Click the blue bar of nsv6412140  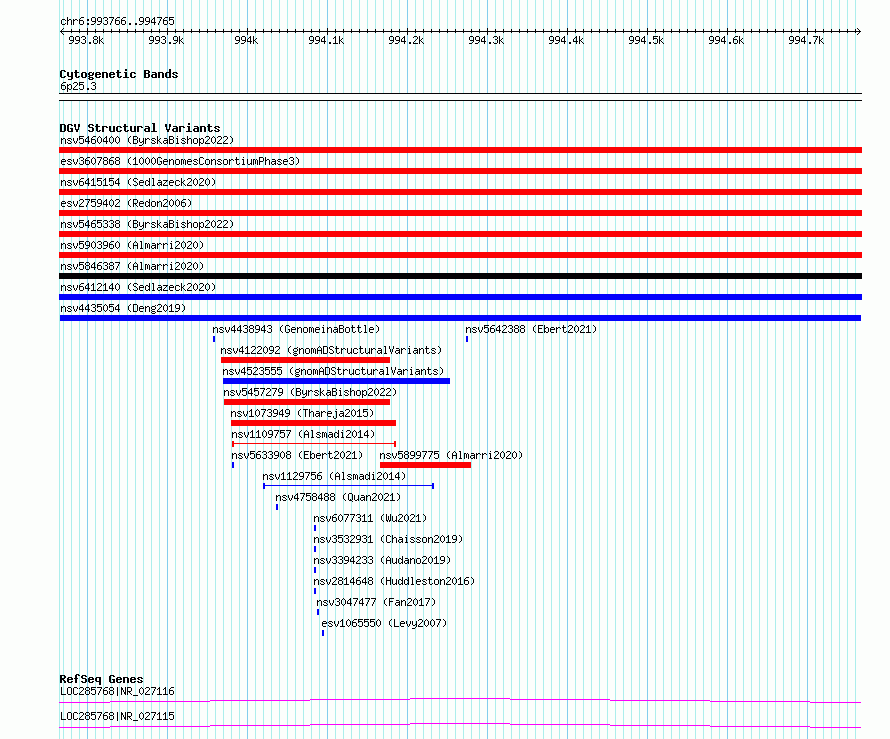pos(460,297)
